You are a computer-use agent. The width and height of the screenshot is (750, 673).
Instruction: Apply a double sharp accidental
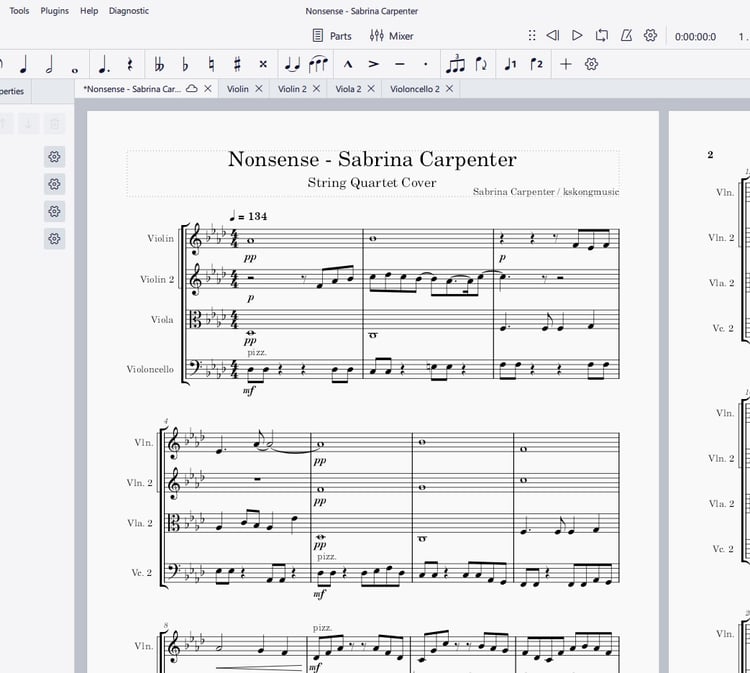[x=263, y=64]
